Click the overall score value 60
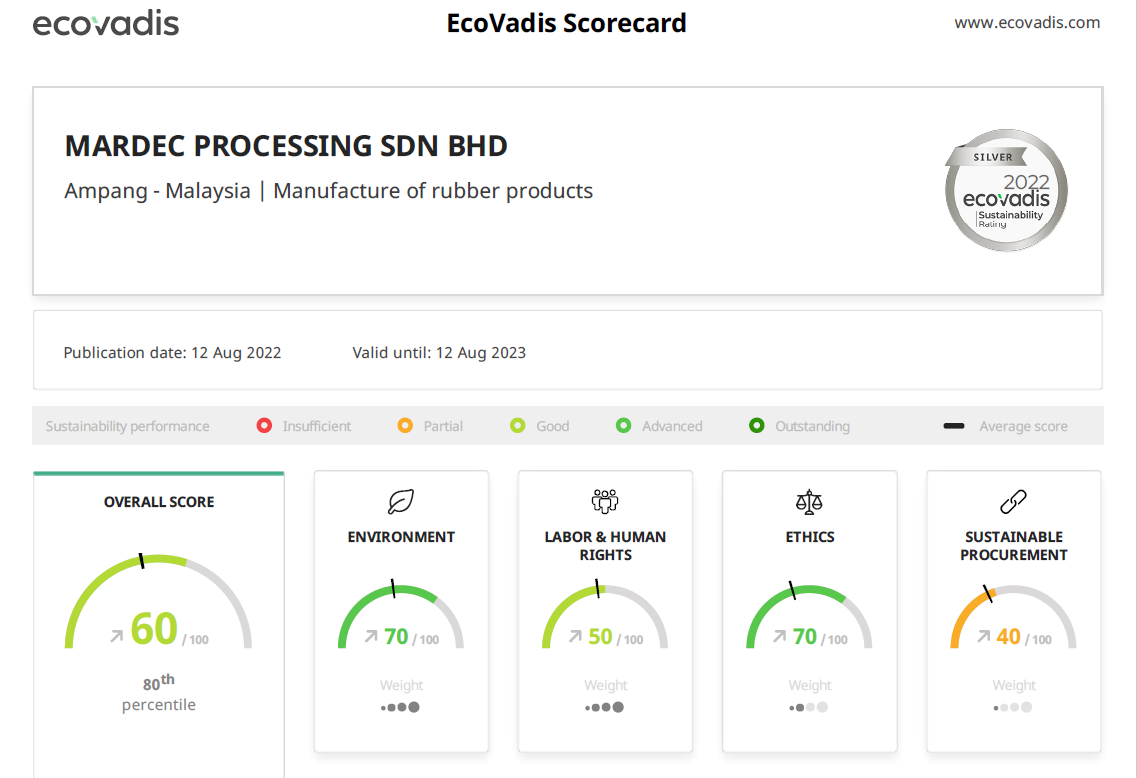This screenshot has width=1137, height=778. 154,629
